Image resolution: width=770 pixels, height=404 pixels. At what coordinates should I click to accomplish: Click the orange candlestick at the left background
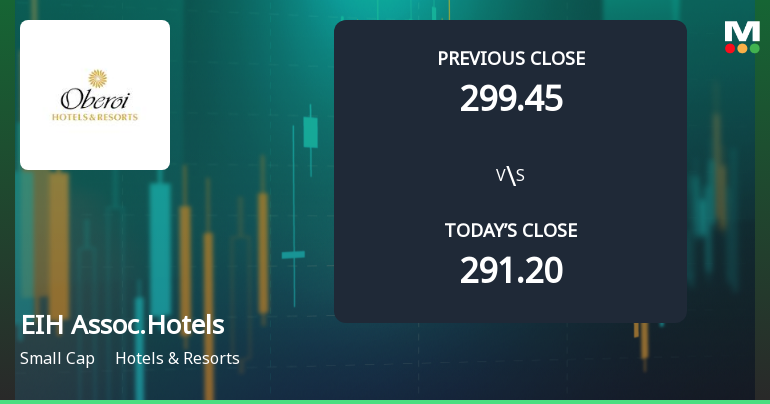pyautogui.click(x=58, y=250)
